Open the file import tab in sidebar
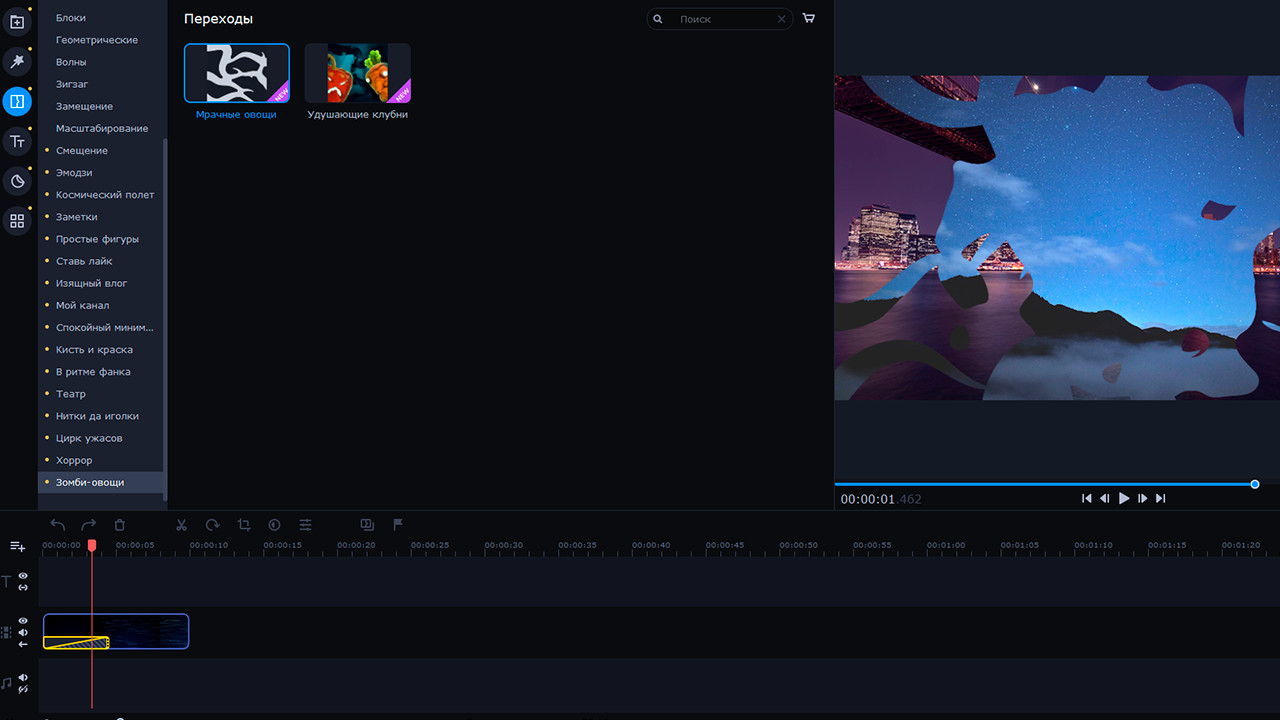1280x720 pixels. click(17, 22)
